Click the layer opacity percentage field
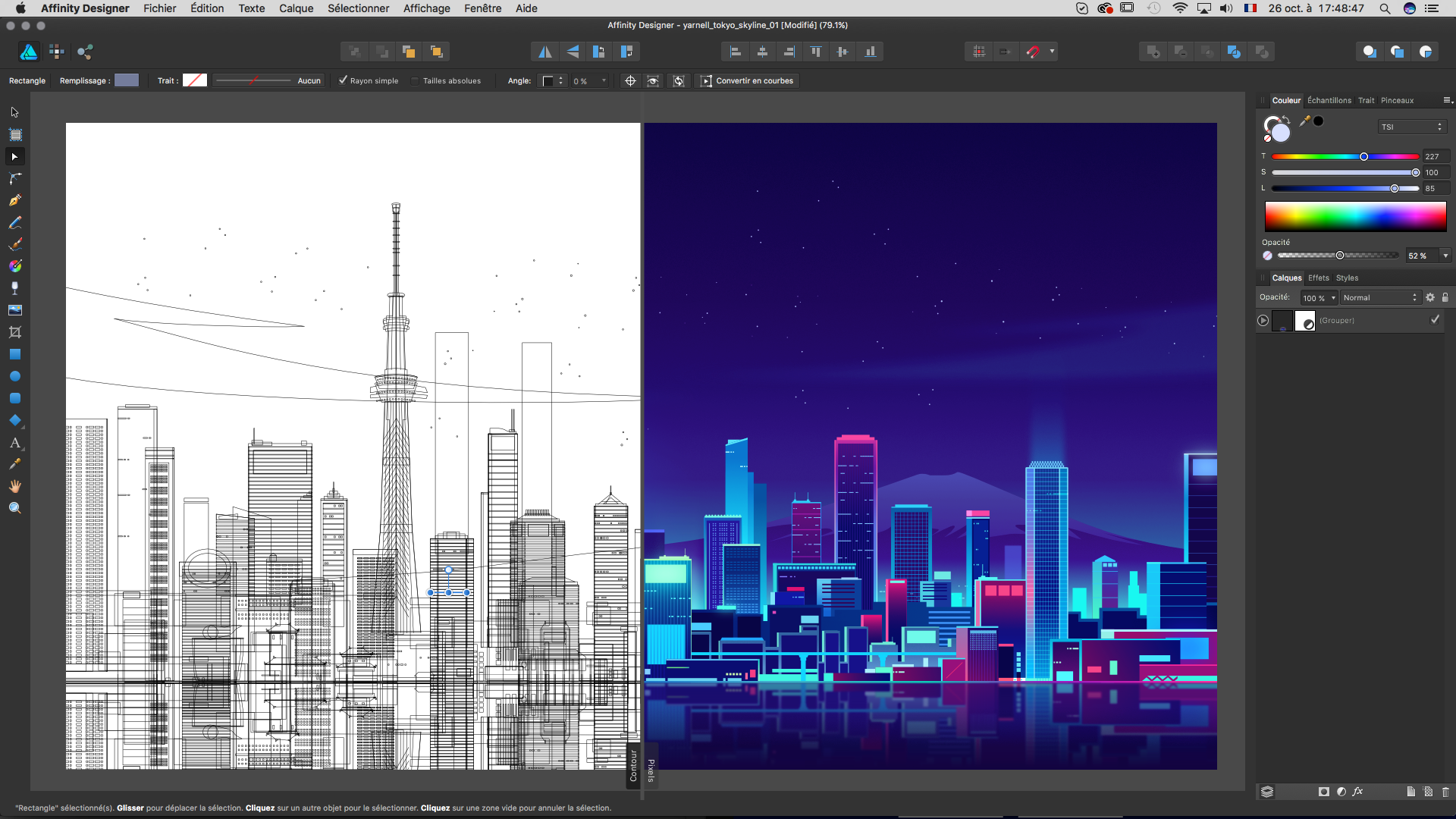 pyautogui.click(x=1314, y=298)
